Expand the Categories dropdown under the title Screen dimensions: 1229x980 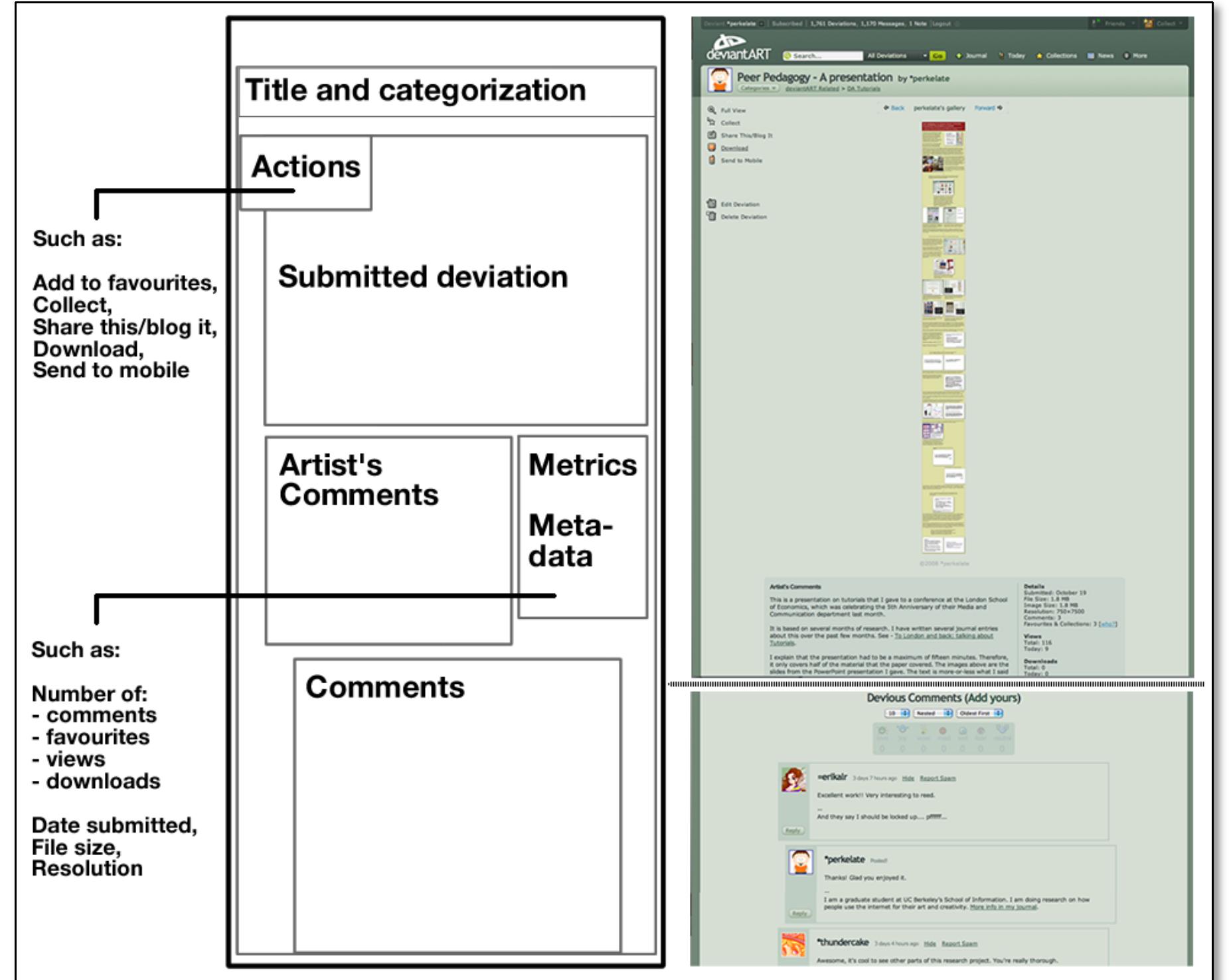pyautogui.click(x=758, y=88)
